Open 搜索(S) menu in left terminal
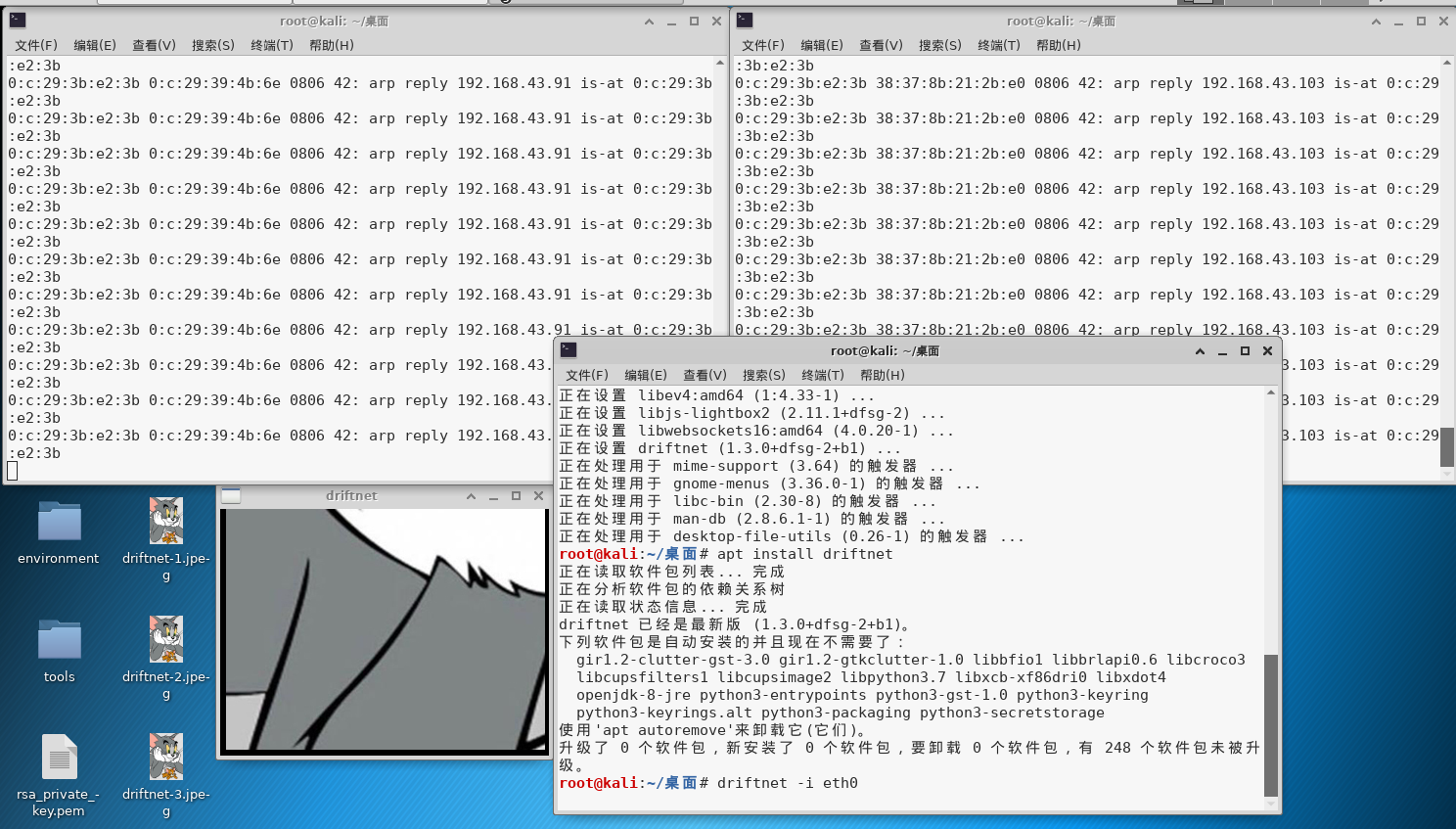The width and height of the screenshot is (1456, 829). click(213, 45)
